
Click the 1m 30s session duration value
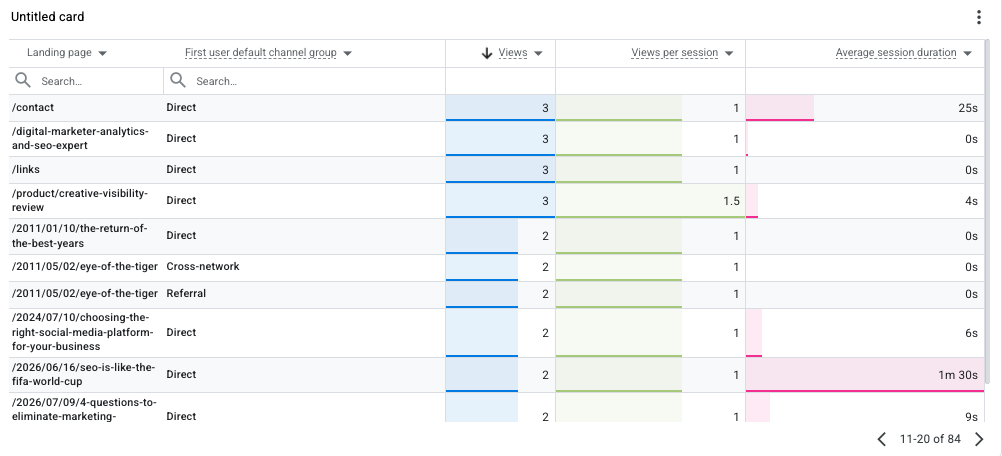(x=958, y=376)
